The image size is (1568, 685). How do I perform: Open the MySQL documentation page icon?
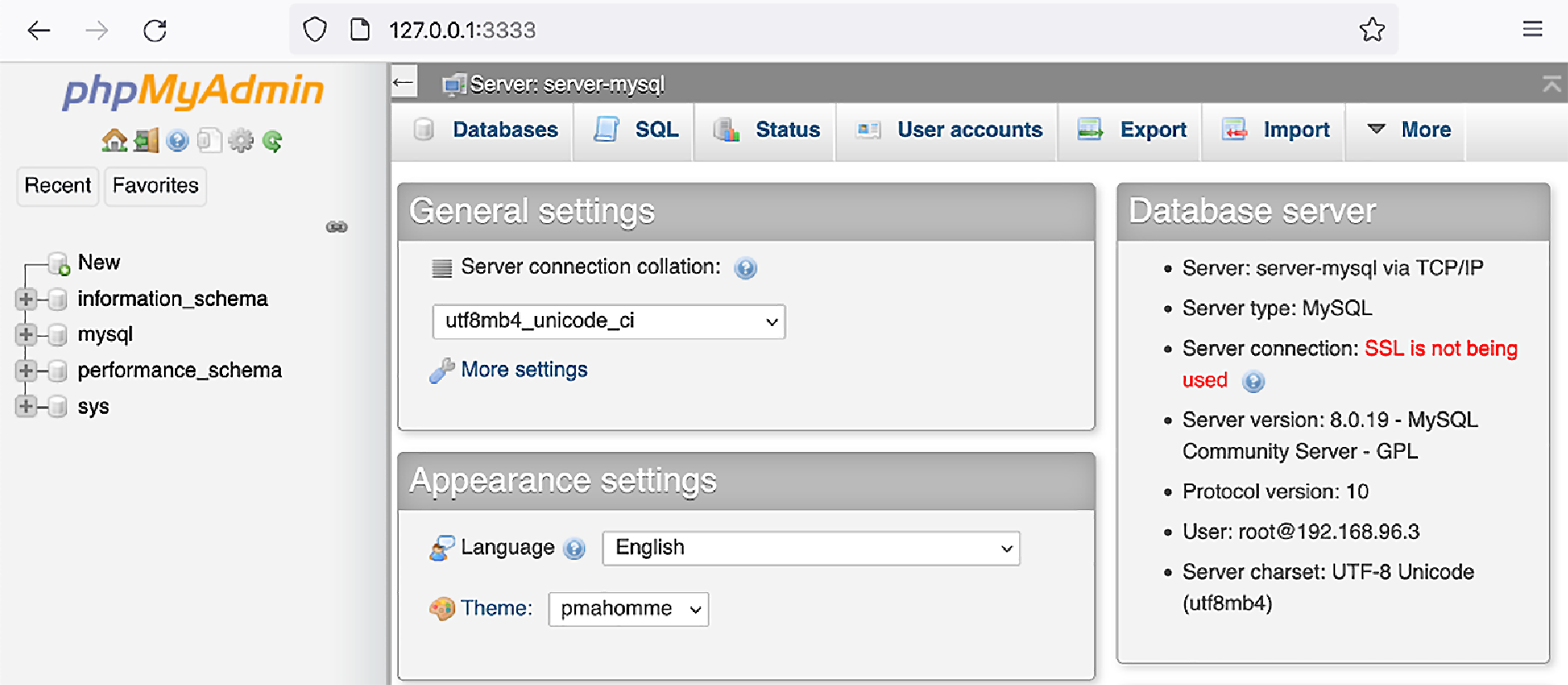[x=210, y=141]
